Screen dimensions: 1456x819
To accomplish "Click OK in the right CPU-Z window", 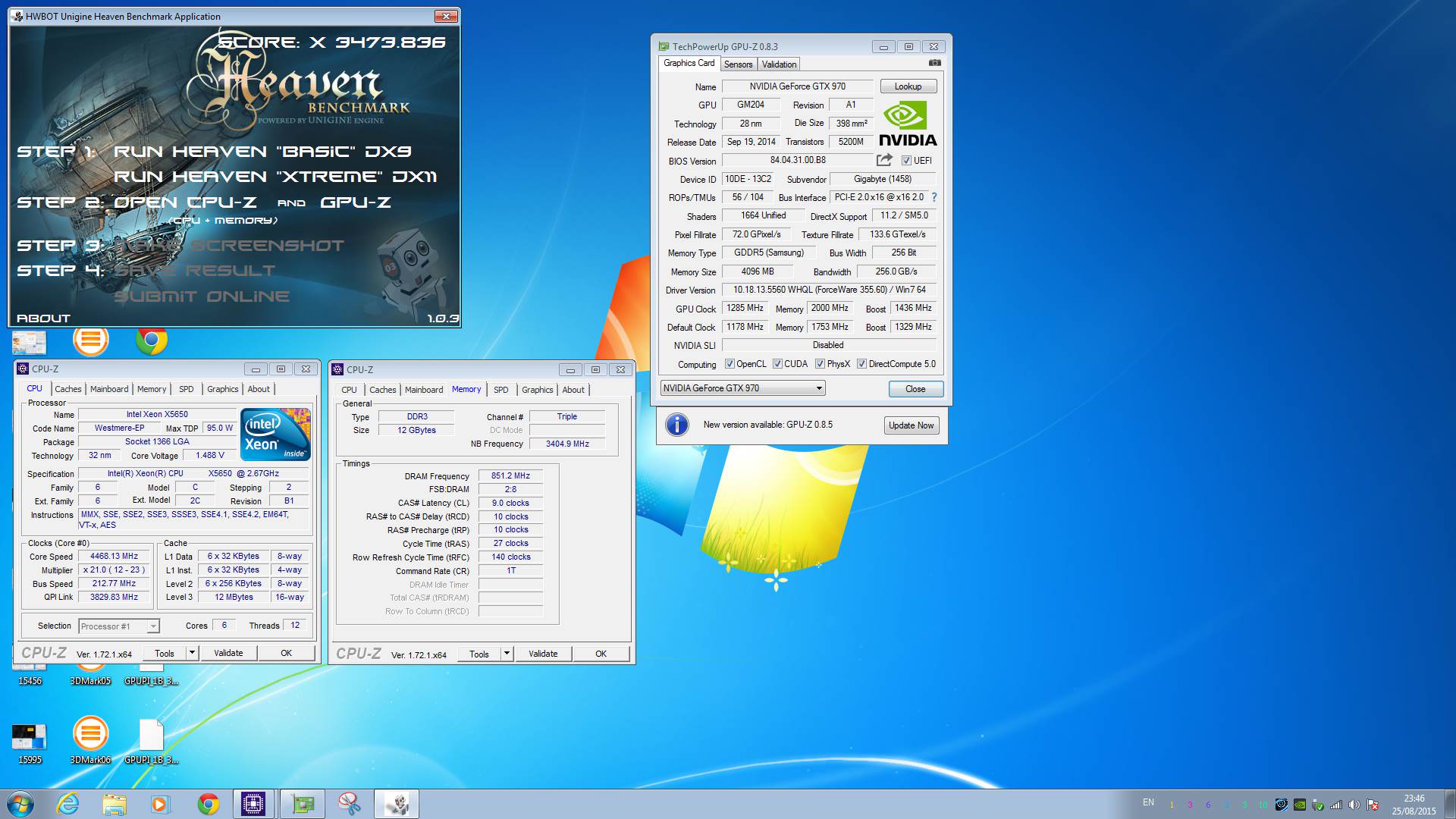I will [601, 654].
